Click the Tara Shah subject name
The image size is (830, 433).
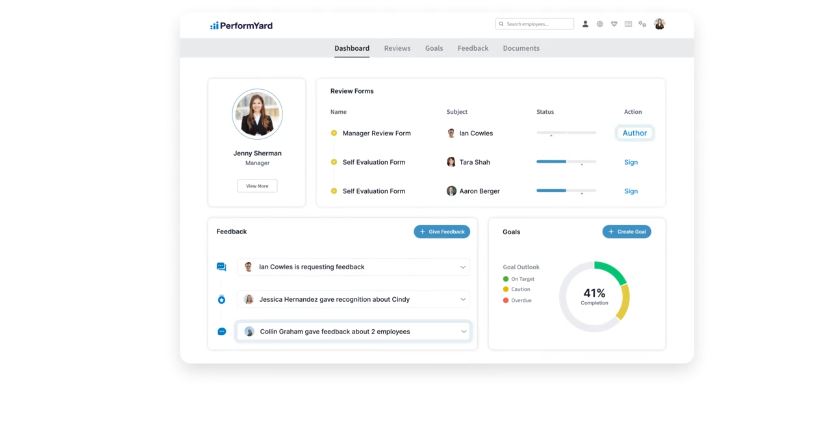coord(475,162)
